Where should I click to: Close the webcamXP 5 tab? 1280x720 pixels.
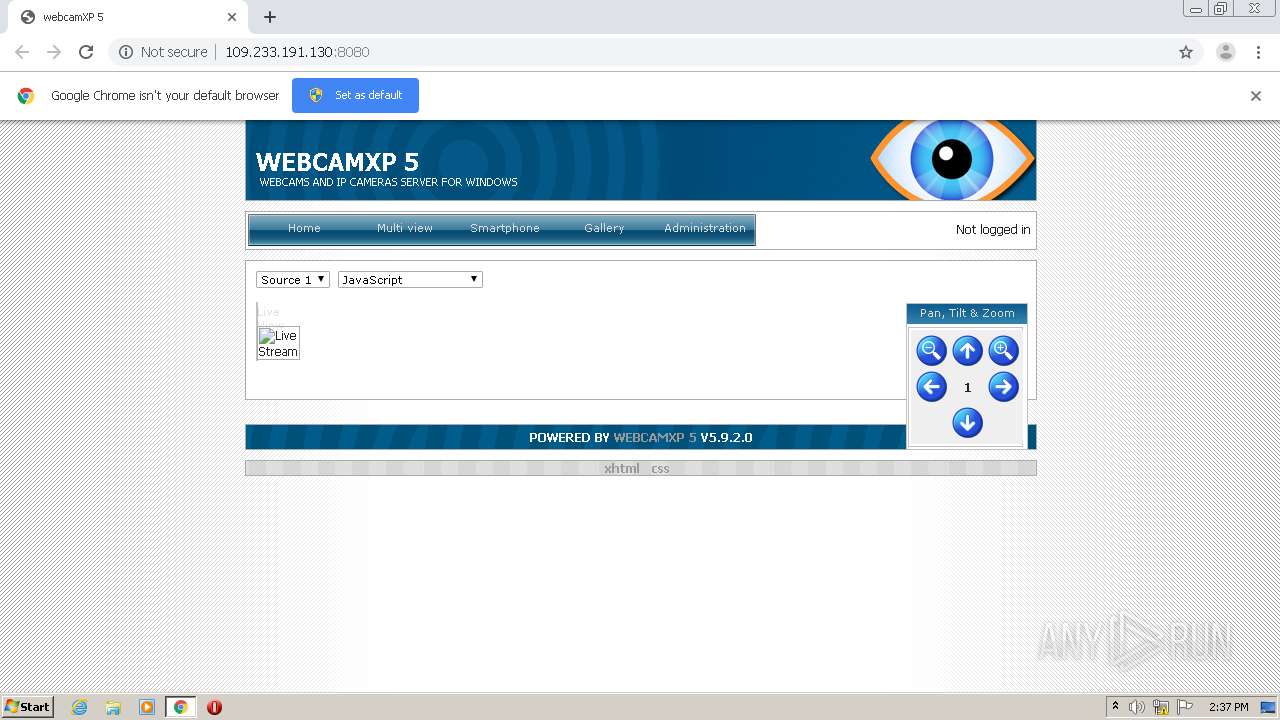tap(232, 17)
